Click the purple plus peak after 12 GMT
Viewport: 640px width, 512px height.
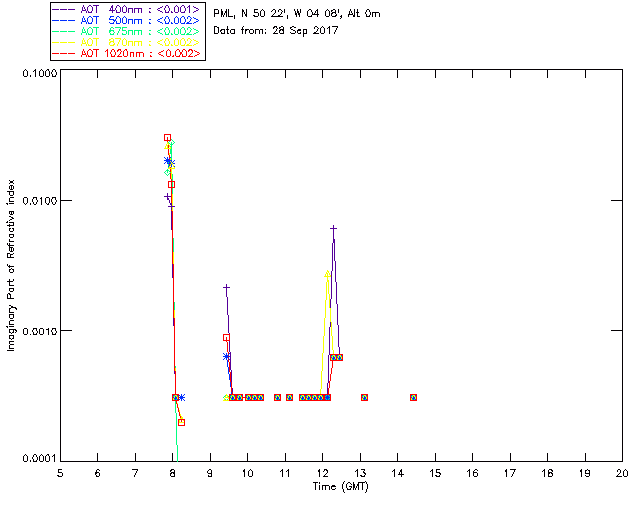tap(333, 229)
